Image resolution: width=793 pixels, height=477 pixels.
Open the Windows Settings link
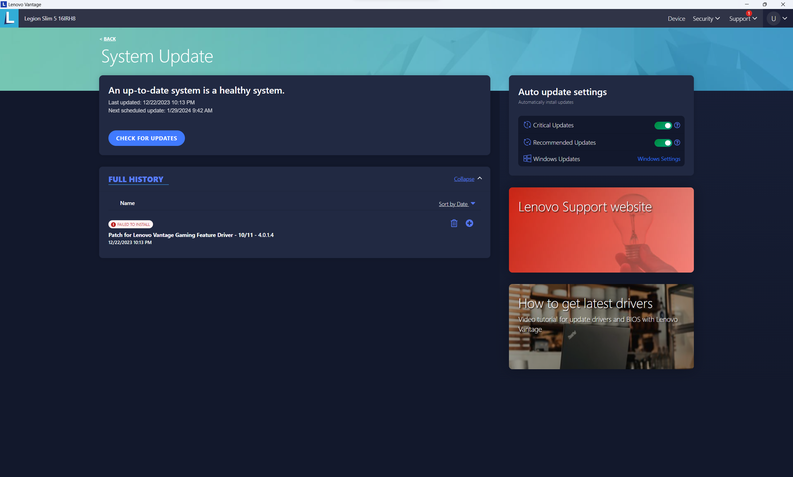[658, 159]
